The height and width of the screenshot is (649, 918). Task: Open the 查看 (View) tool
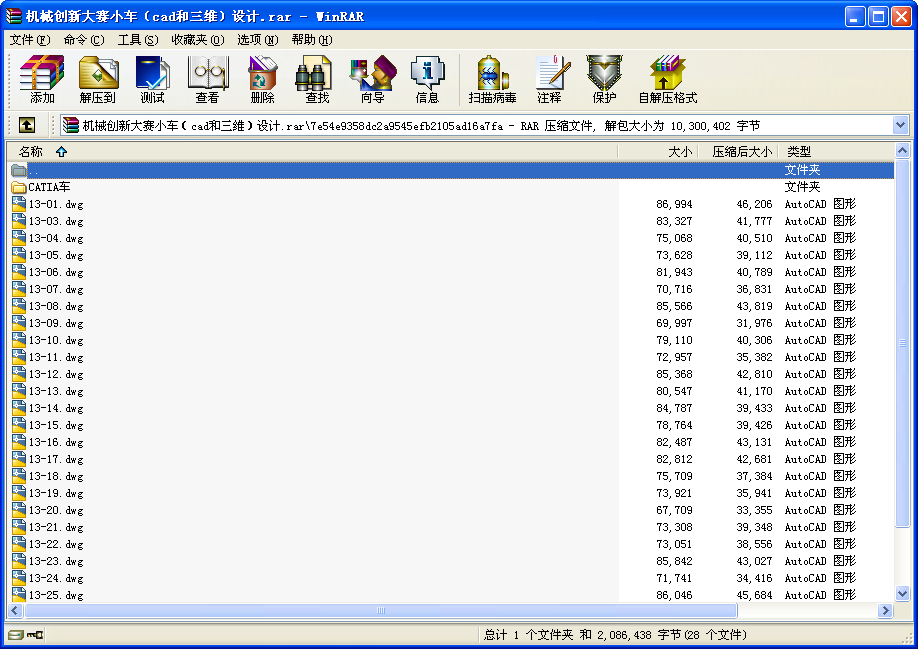coord(208,80)
